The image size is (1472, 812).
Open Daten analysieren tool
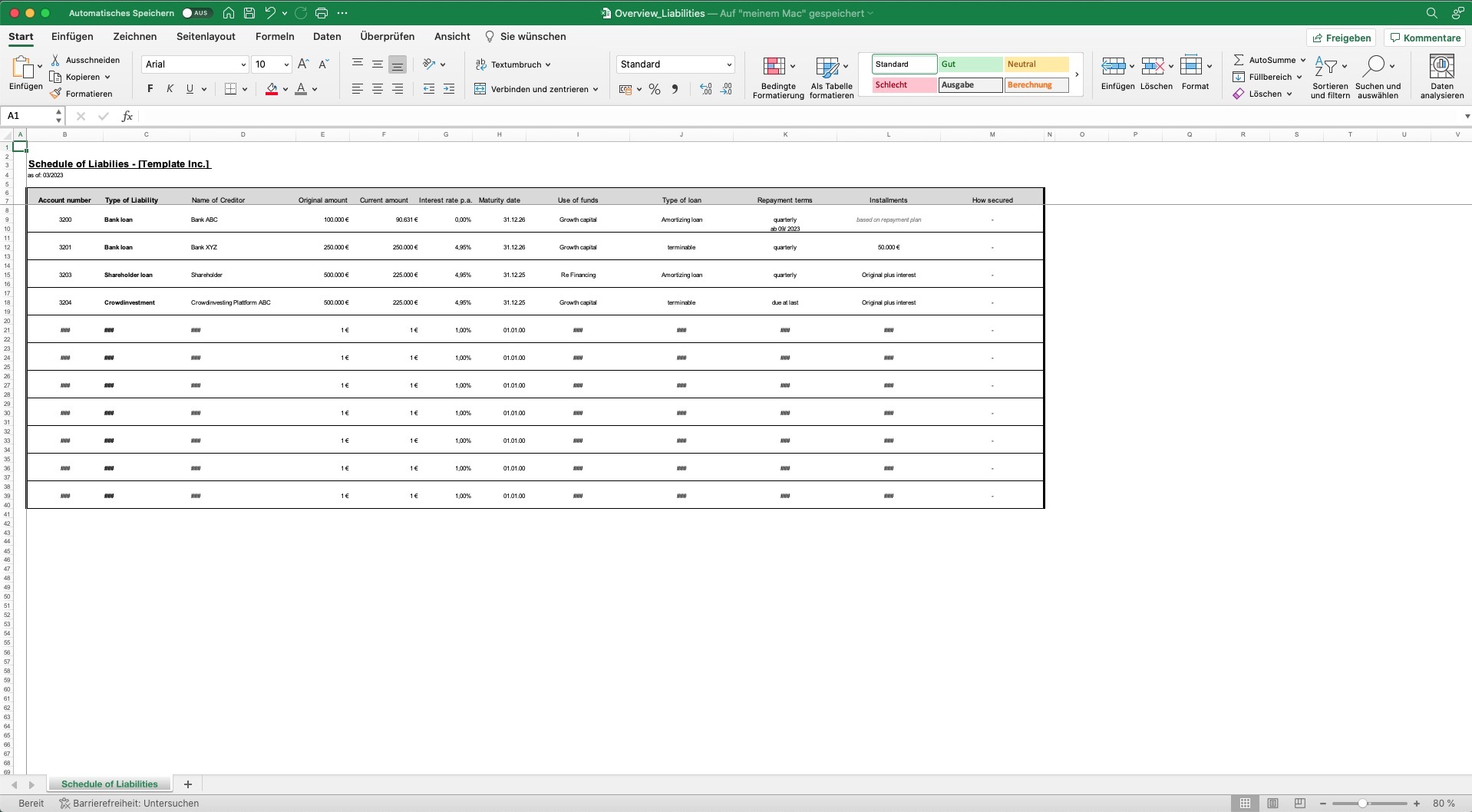click(1442, 77)
